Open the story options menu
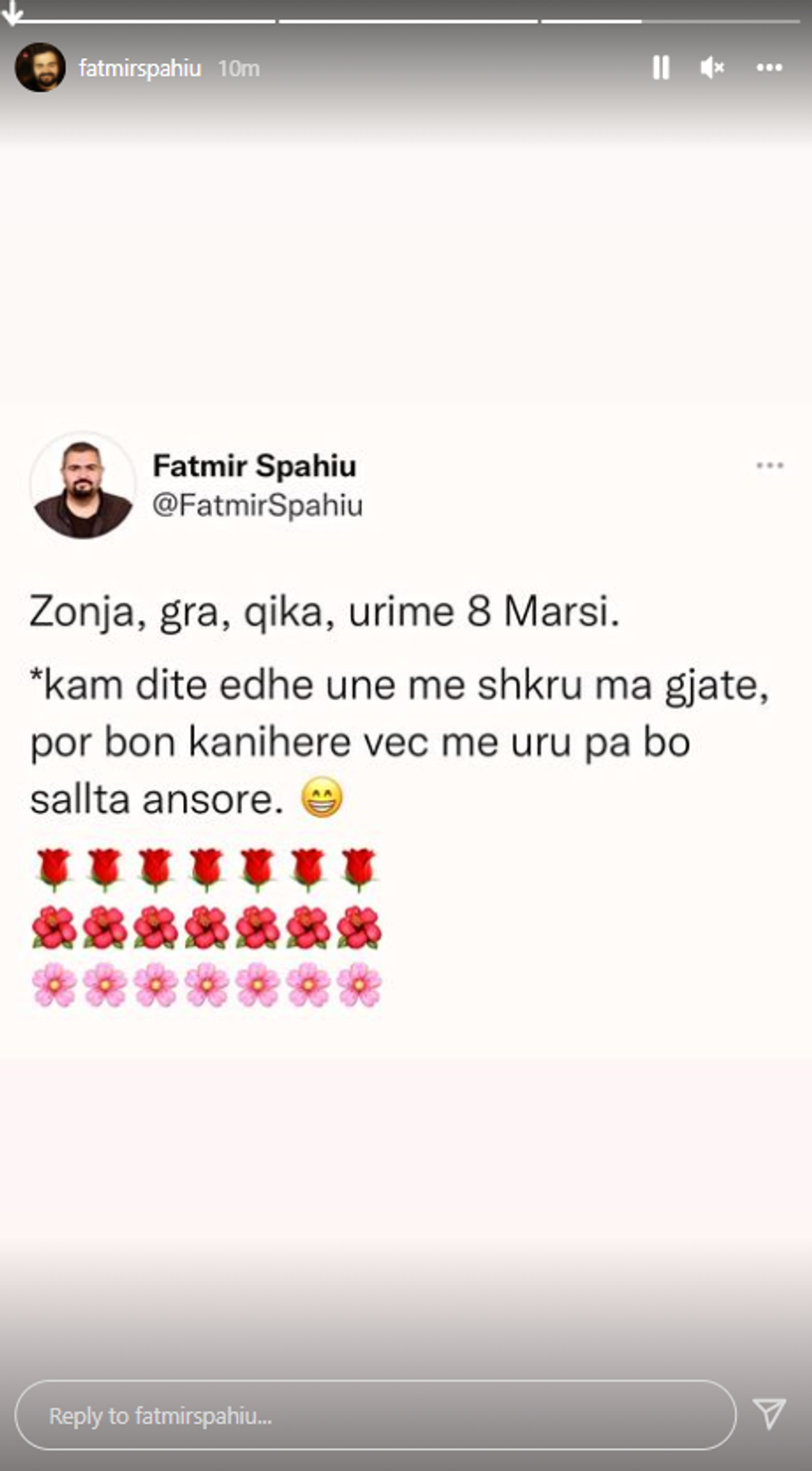Screen dimensions: 812x1471 (770, 68)
